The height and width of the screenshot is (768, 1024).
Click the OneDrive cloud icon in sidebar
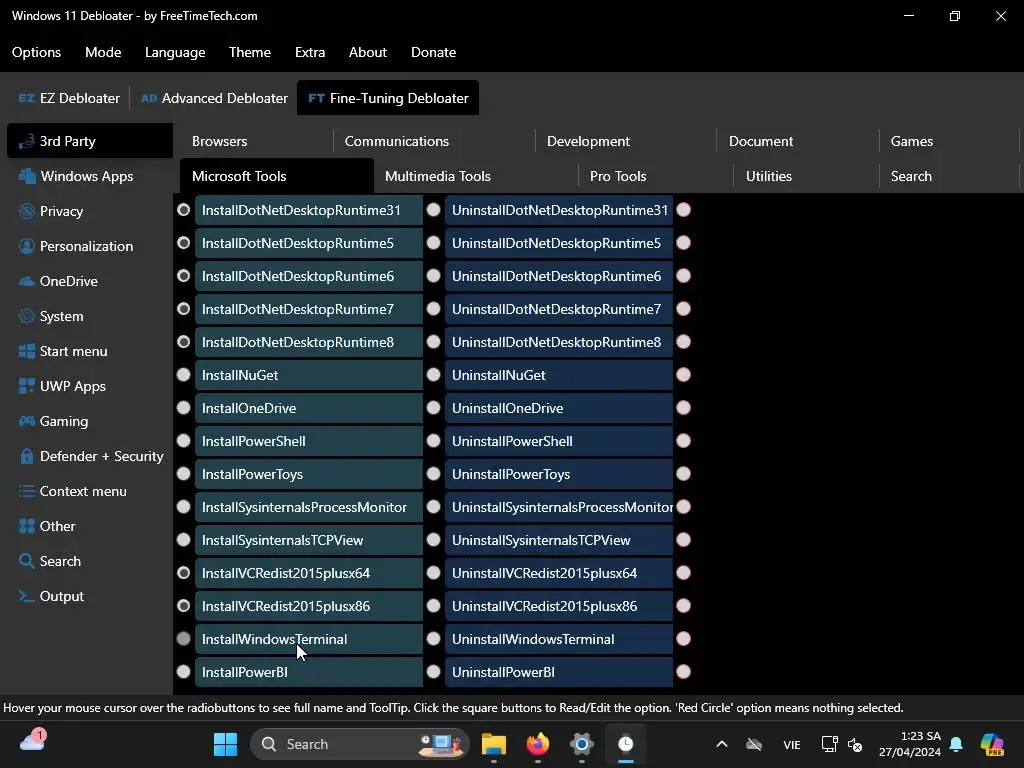coord(27,281)
